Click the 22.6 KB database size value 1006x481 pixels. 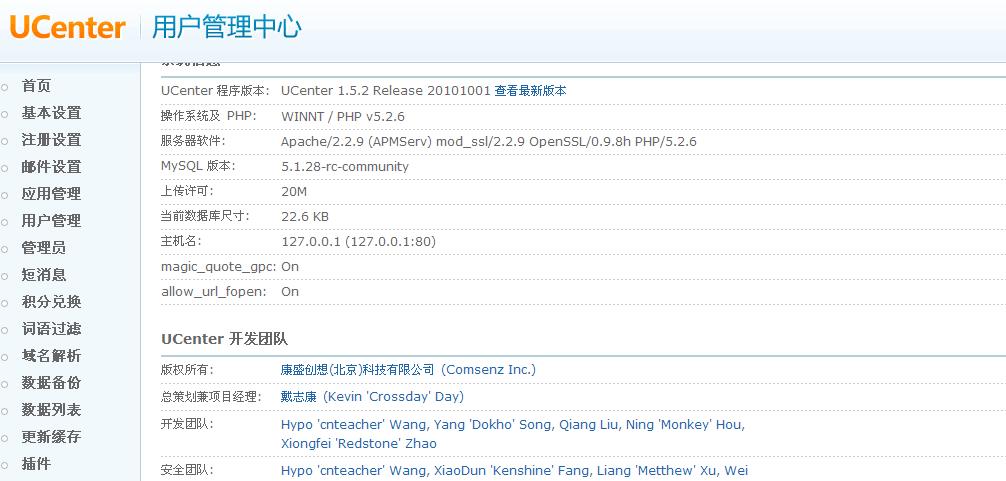coord(305,216)
